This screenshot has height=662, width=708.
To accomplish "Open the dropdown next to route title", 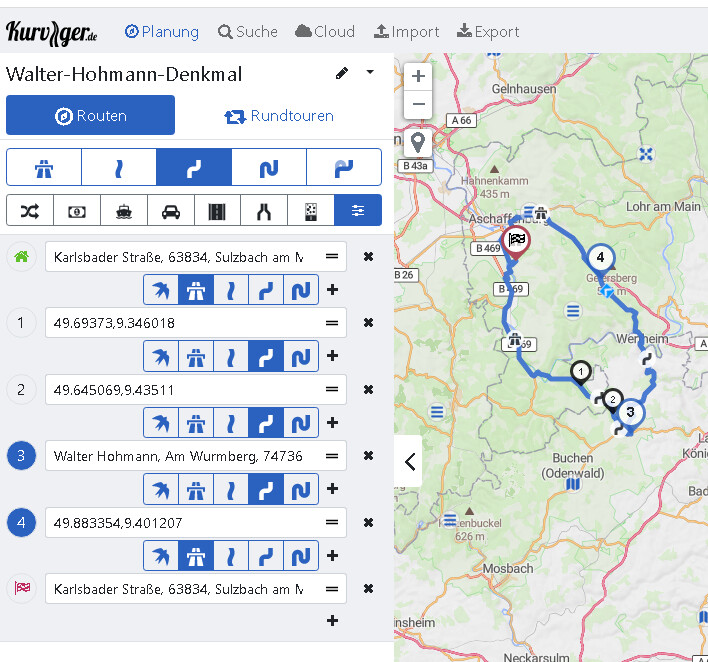I will [370, 73].
